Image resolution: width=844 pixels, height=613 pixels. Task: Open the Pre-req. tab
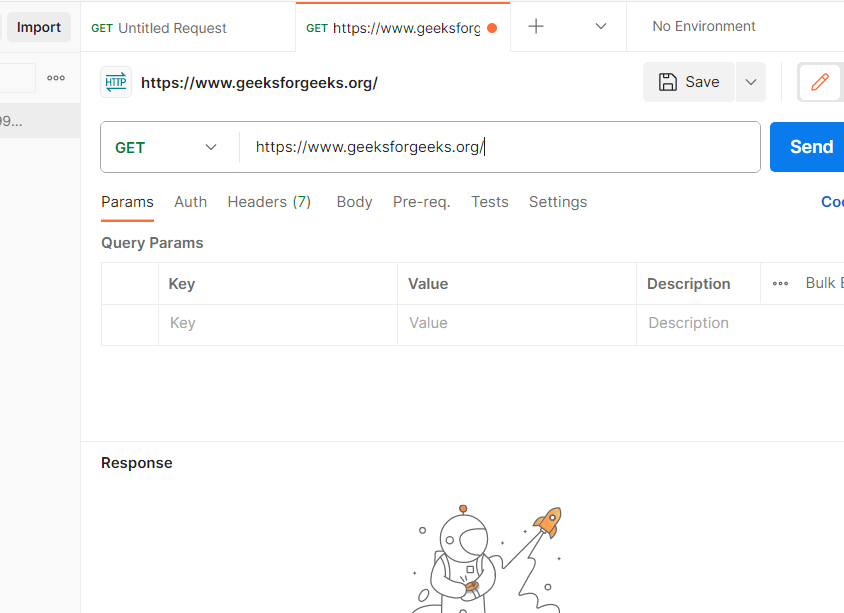421,202
